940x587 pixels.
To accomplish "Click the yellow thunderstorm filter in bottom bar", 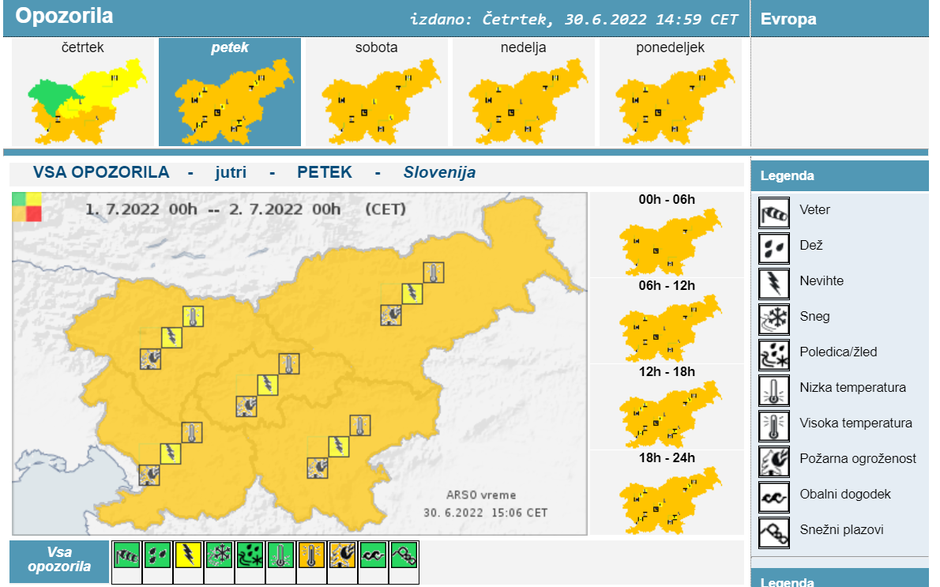I will (x=189, y=555).
